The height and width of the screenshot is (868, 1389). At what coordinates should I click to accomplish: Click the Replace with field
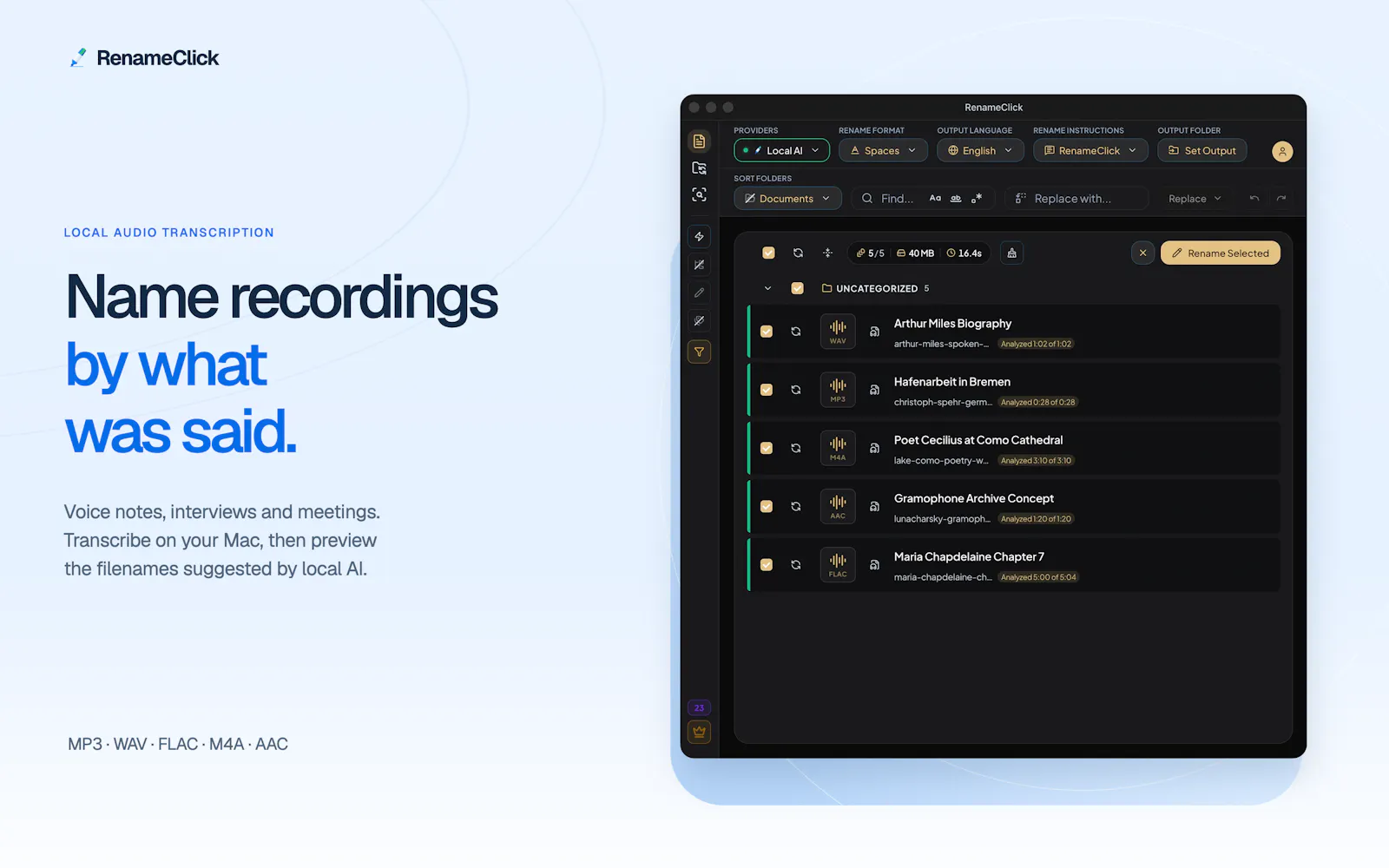[x=1076, y=199]
